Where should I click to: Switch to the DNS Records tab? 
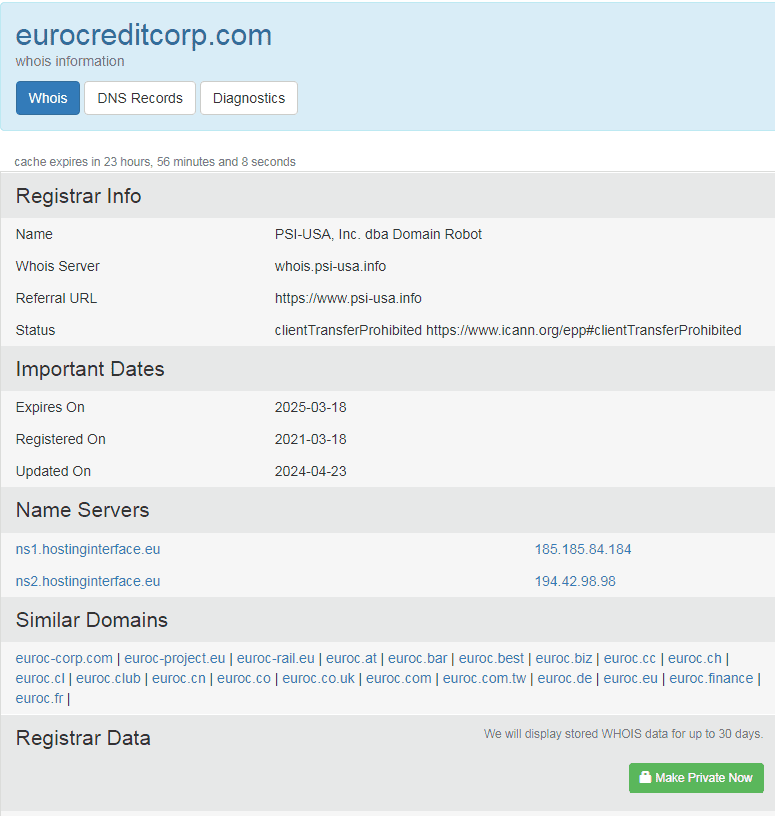coord(140,98)
